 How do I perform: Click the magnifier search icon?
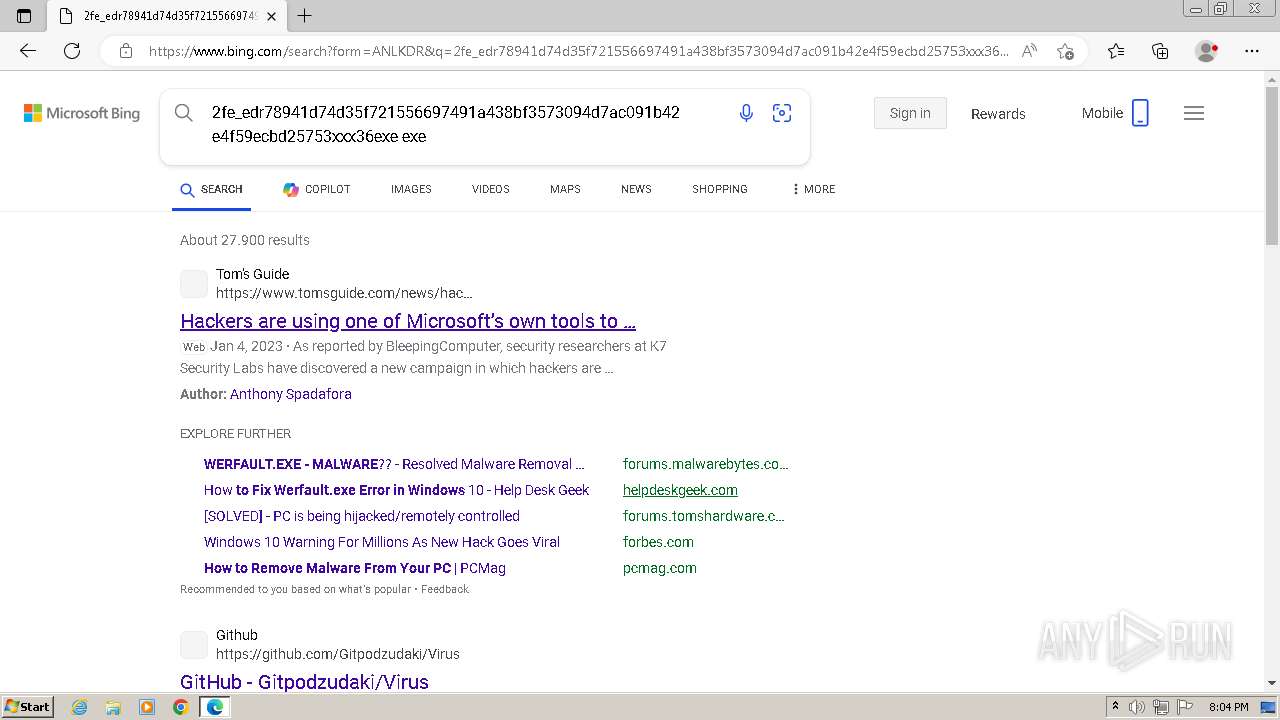[x=183, y=113]
